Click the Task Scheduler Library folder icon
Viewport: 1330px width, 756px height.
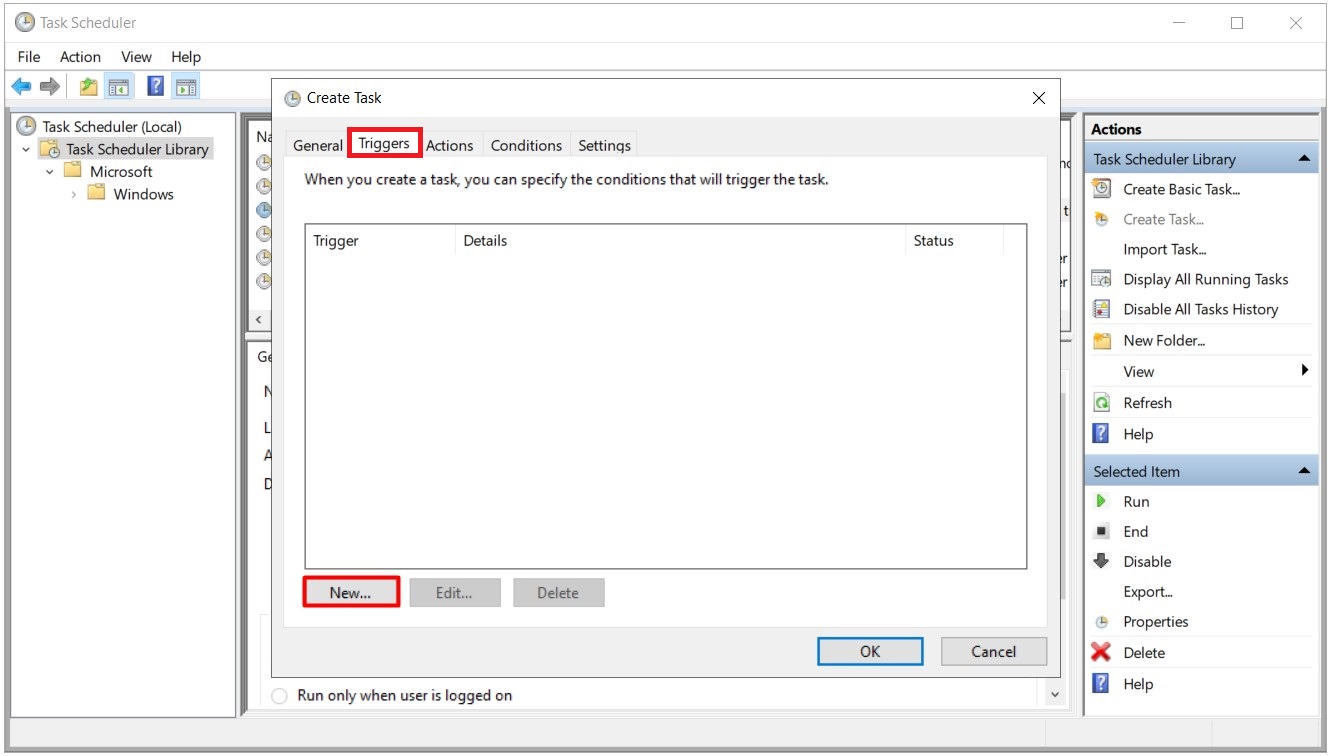(x=50, y=149)
